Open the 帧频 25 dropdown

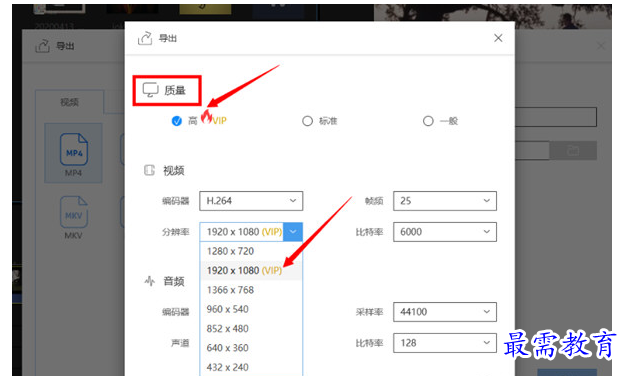point(445,201)
